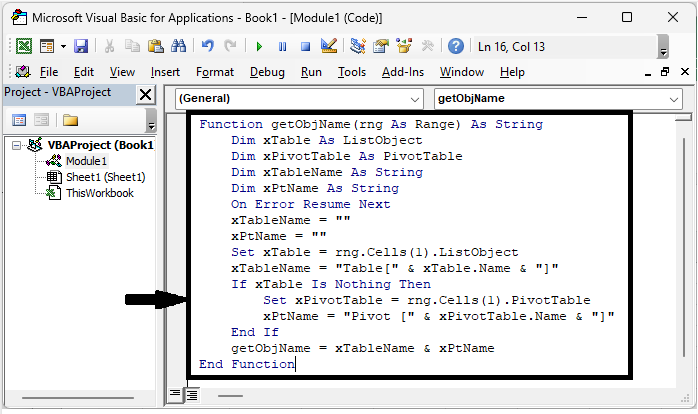Click 'If xTable Is Nothing Then' line
The image size is (698, 414).
tap(331, 284)
